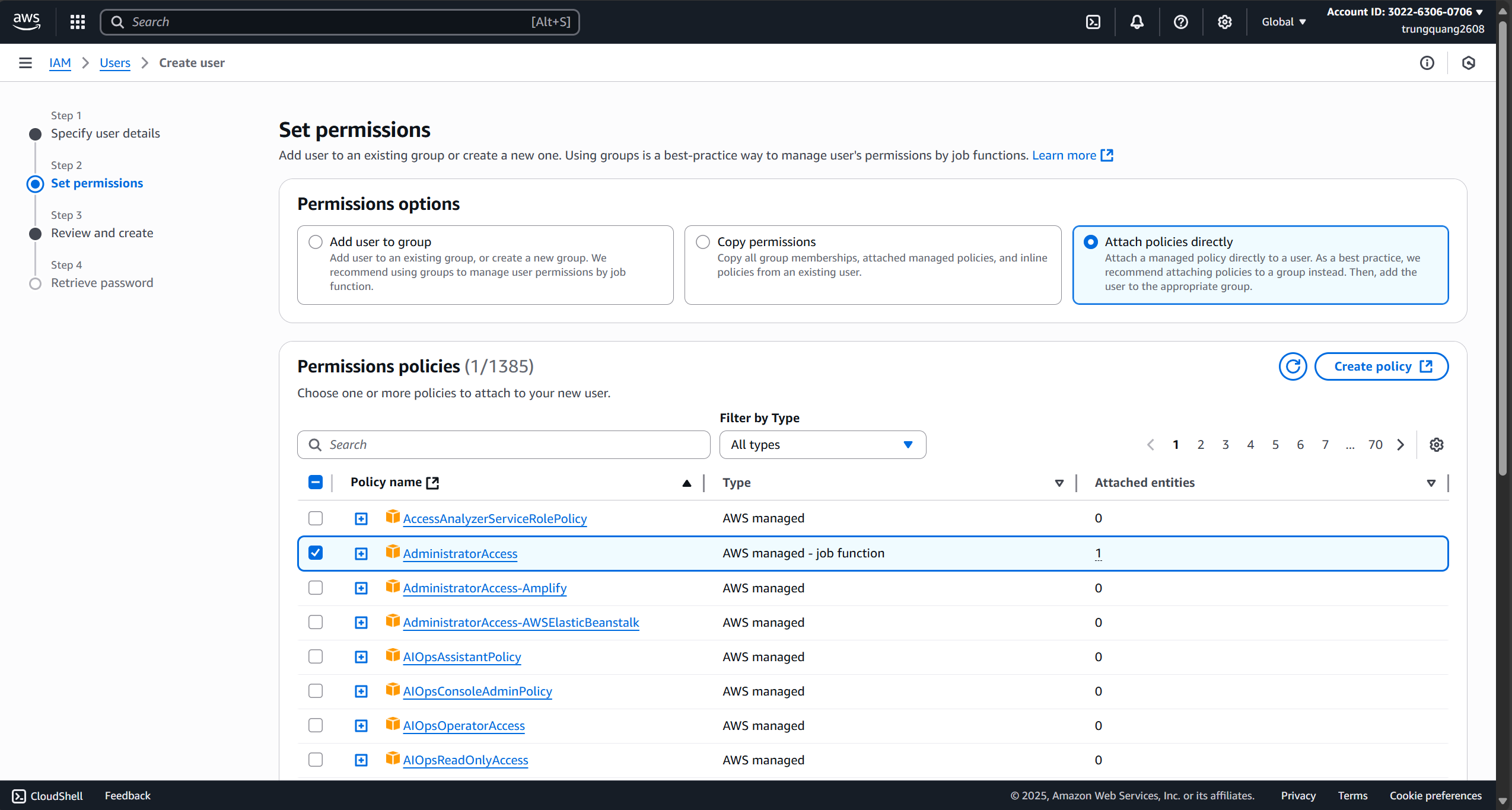Click the AIOpsReadOnlyAccess box icon
1512x810 pixels.
[393, 758]
